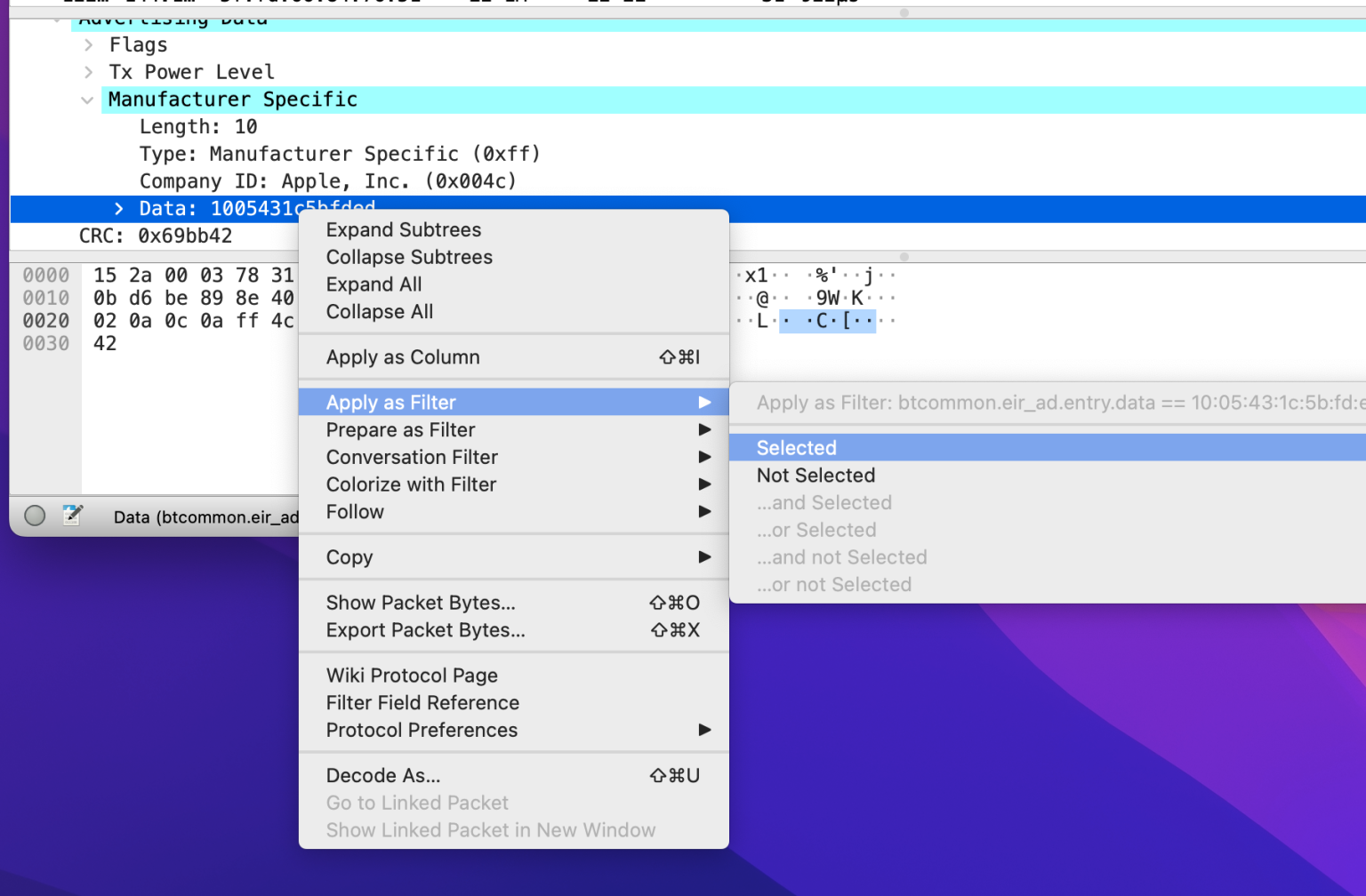Choose Export Packet Bytes option
The image size is (1366, 896).
coord(424,630)
